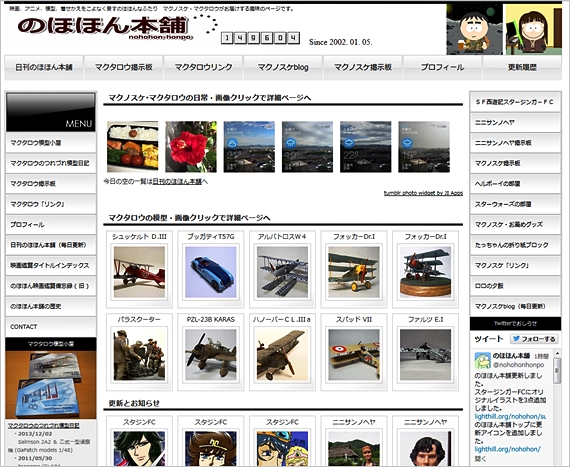This screenshot has height=467, width=570.
Task: Open スターウォーズの部屋 in the right sidebar
Action: pyautogui.click(x=515, y=204)
